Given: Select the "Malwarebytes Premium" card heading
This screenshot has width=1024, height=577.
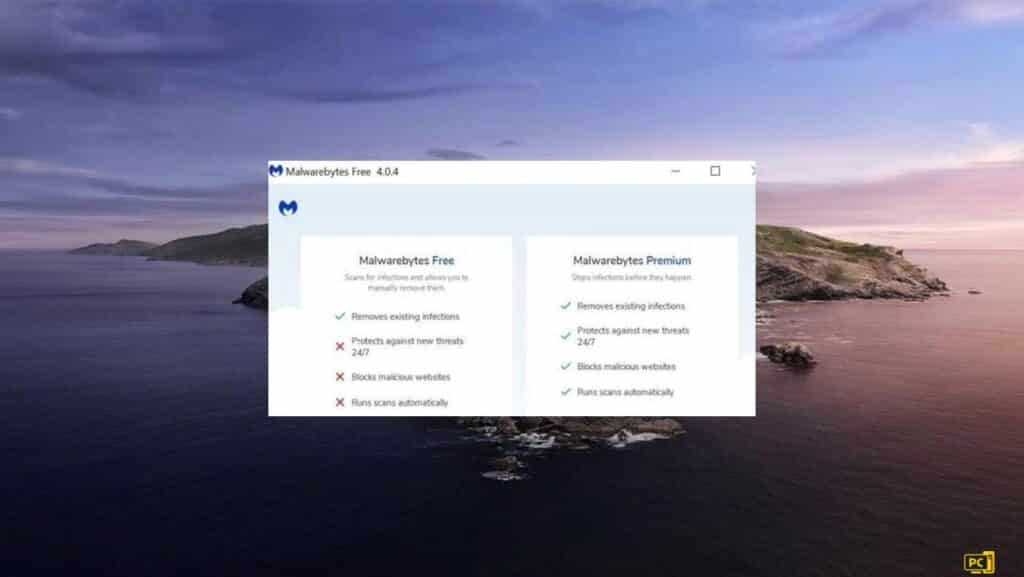Looking at the screenshot, I should [x=632, y=260].
